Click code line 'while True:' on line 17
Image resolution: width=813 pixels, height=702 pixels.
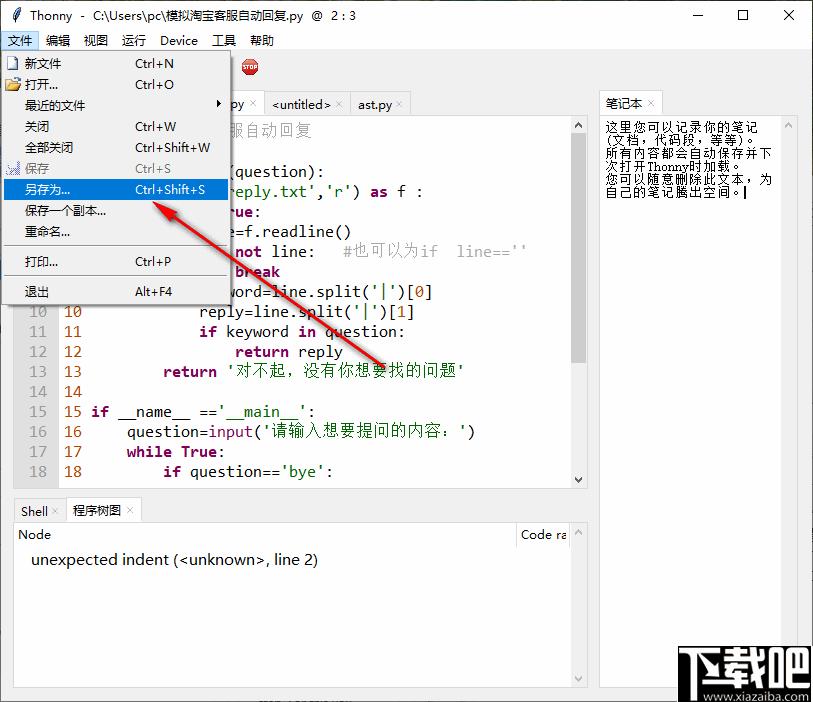point(175,452)
